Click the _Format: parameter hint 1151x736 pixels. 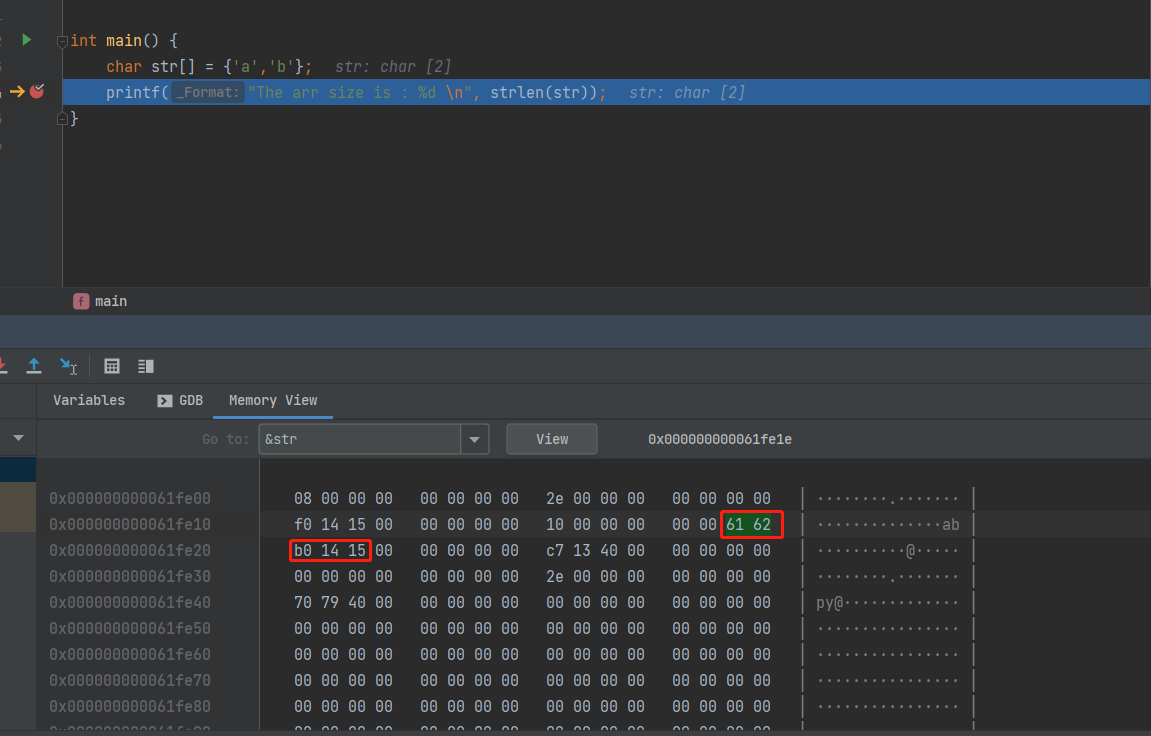(208, 92)
